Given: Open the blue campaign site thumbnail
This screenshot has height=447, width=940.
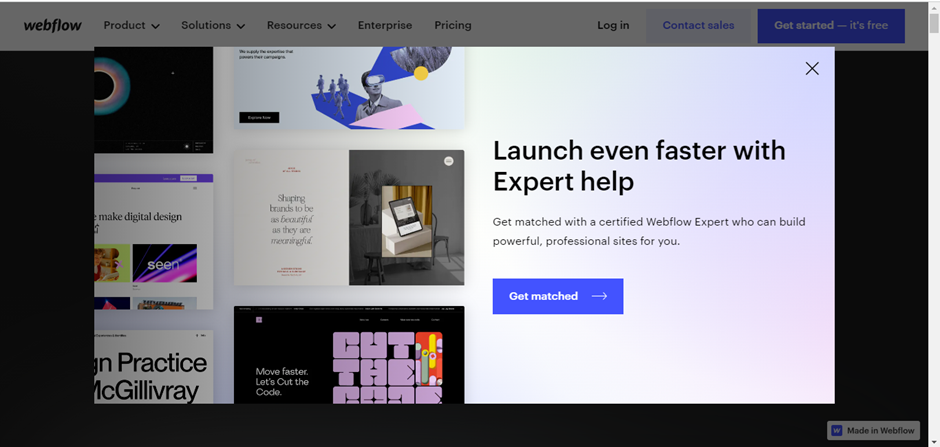Looking at the screenshot, I should click(x=349, y=88).
